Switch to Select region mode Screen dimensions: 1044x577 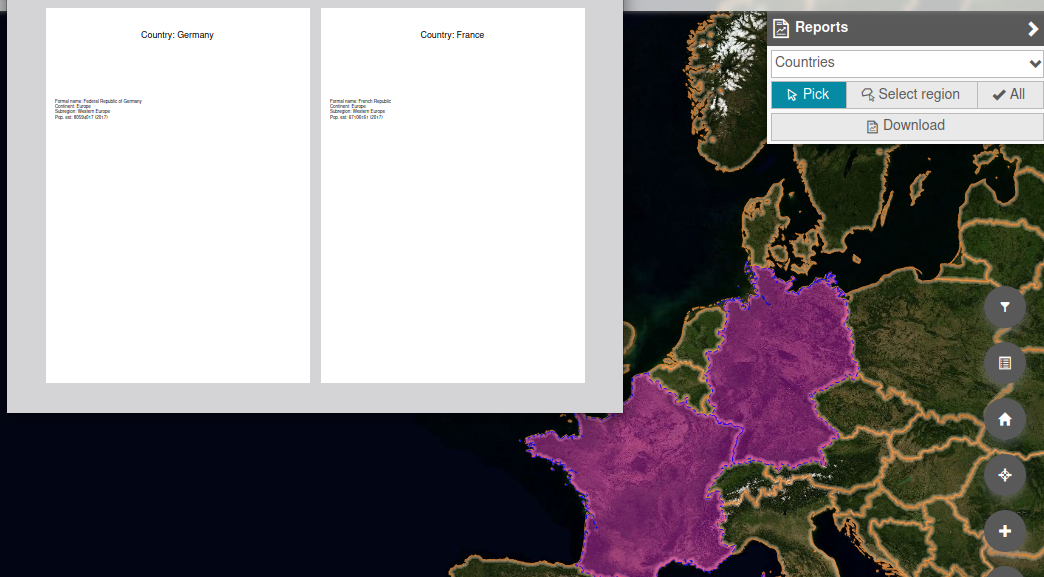coord(911,94)
